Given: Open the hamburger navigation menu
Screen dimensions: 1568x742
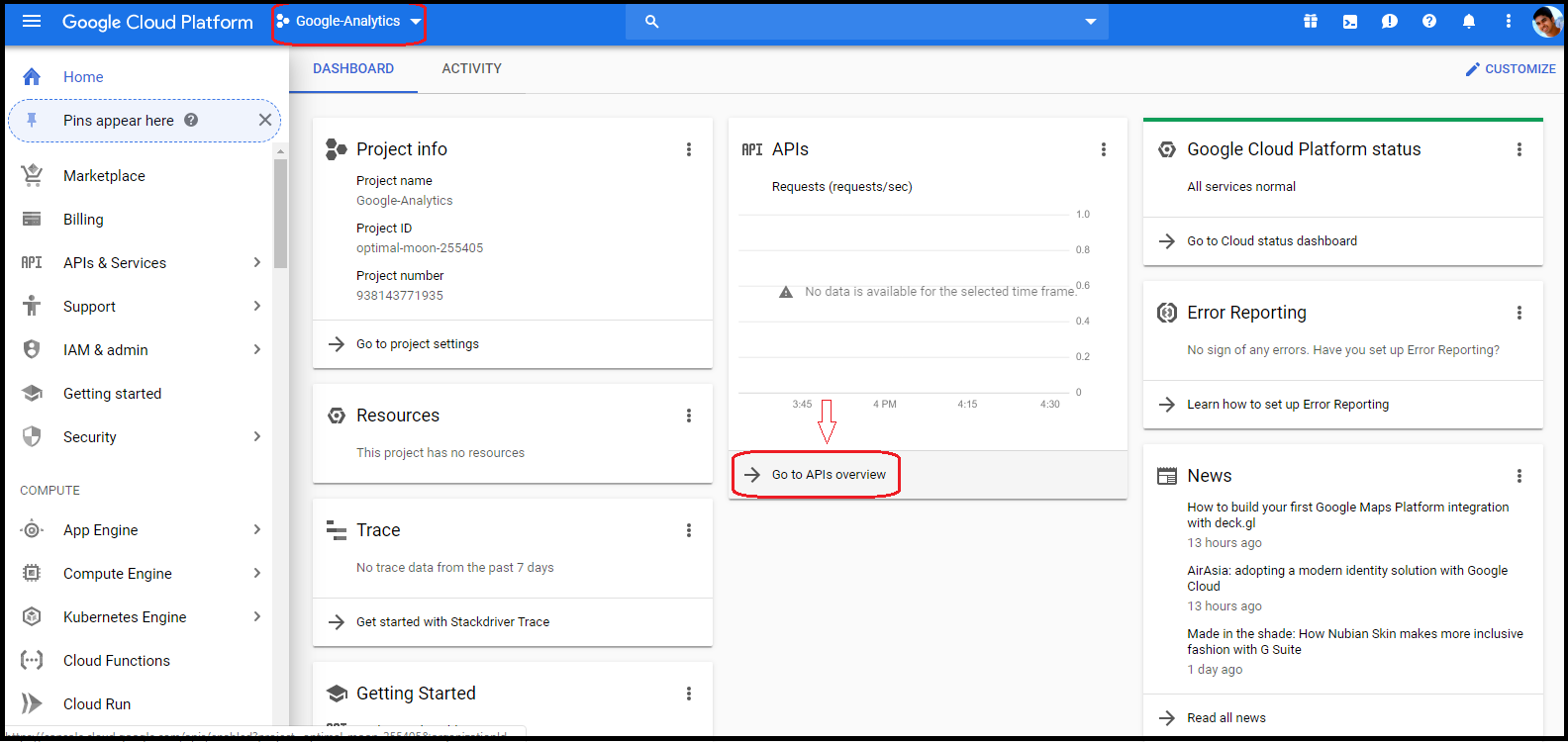Looking at the screenshot, I should (x=32, y=21).
